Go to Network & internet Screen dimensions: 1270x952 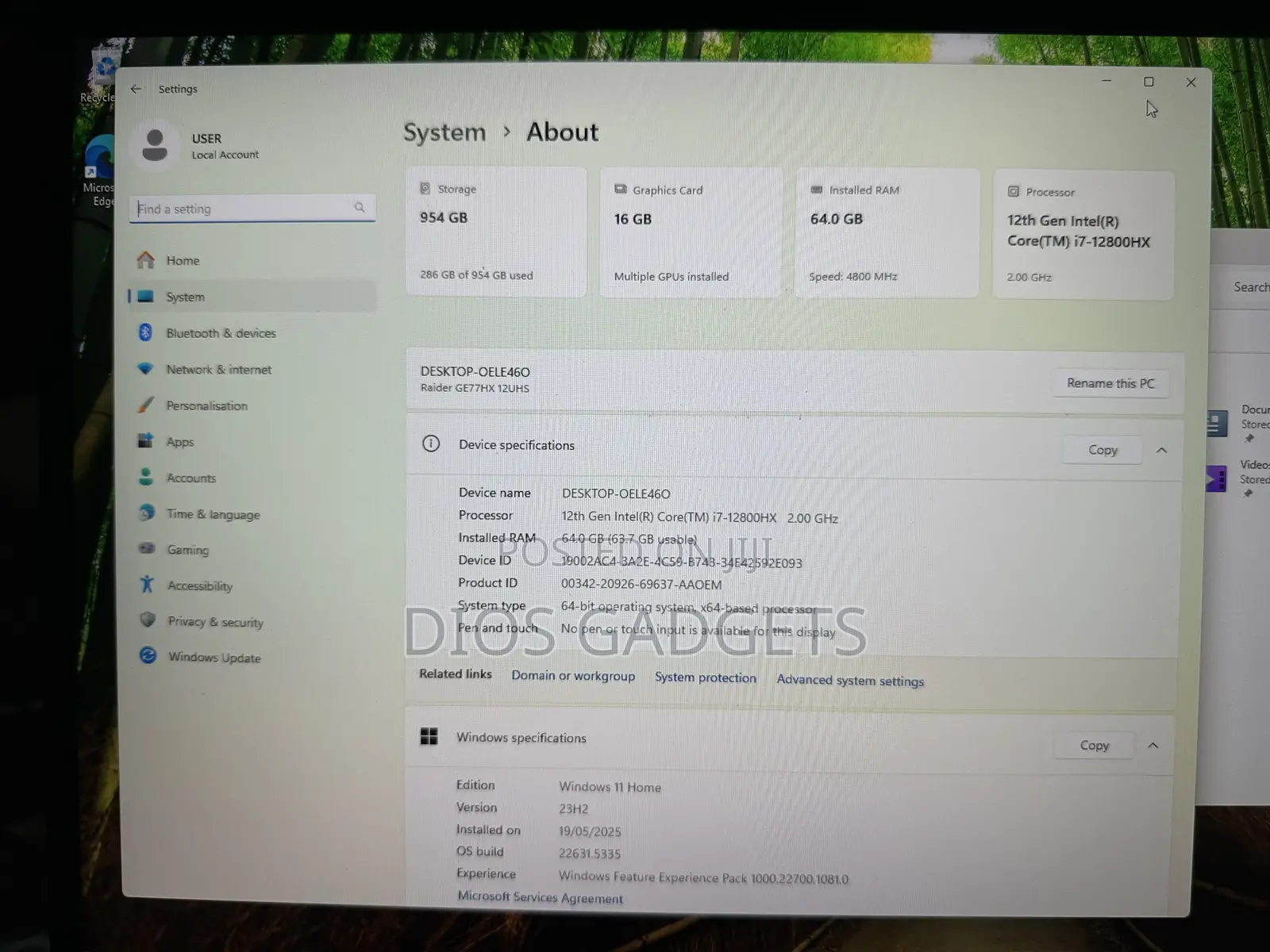pos(252,370)
